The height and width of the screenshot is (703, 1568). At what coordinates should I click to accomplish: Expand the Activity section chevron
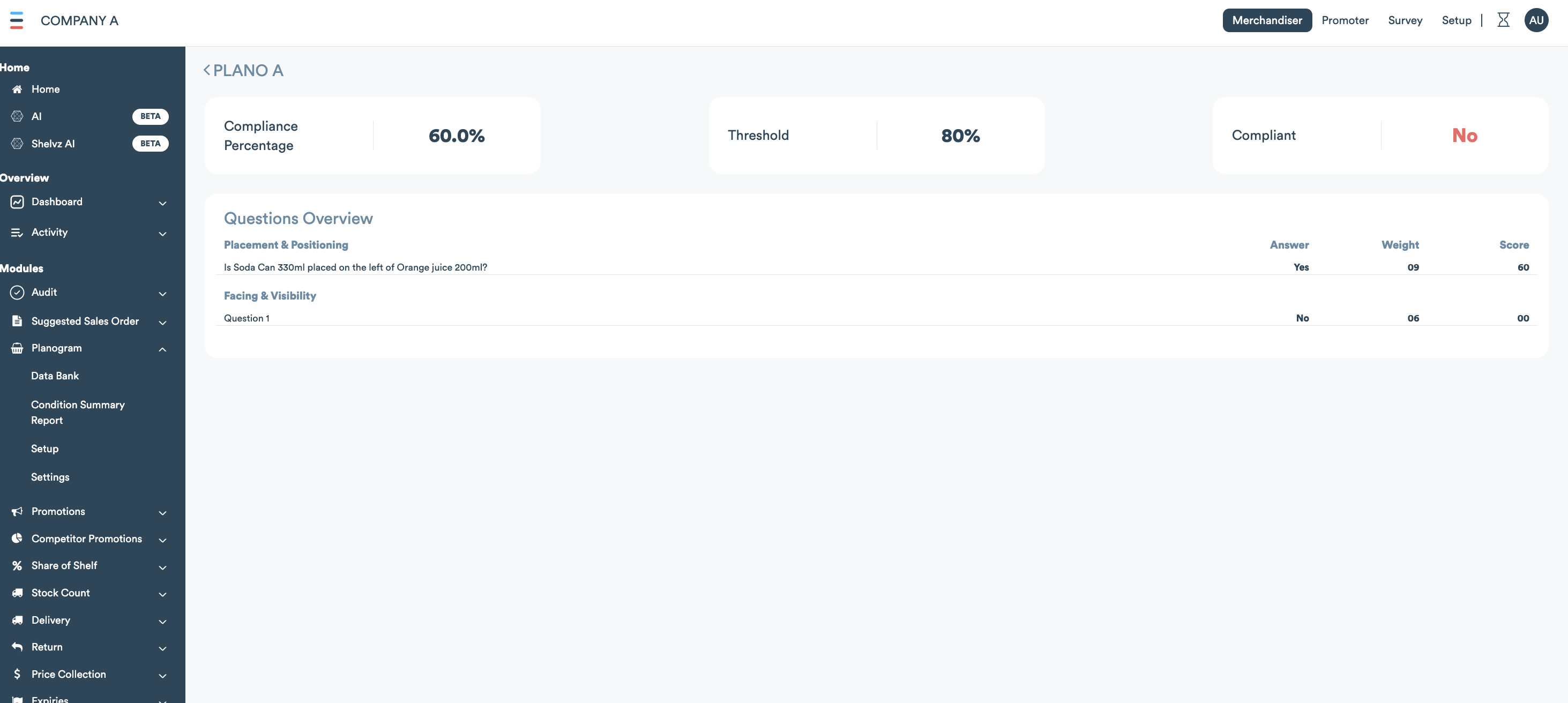[x=162, y=234]
